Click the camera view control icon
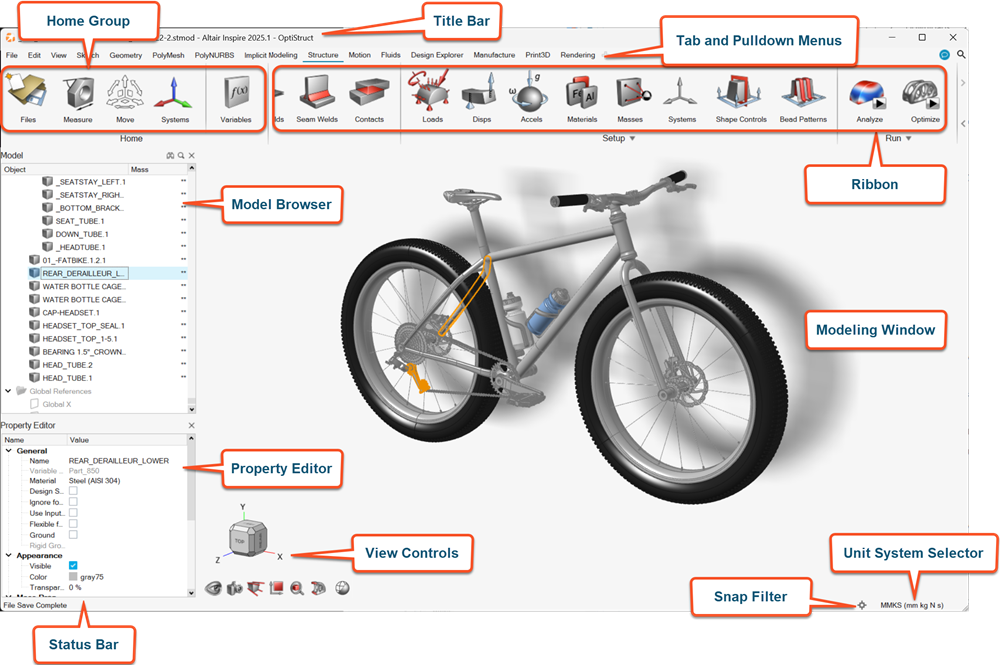This screenshot has width=1000, height=665. pos(235,588)
